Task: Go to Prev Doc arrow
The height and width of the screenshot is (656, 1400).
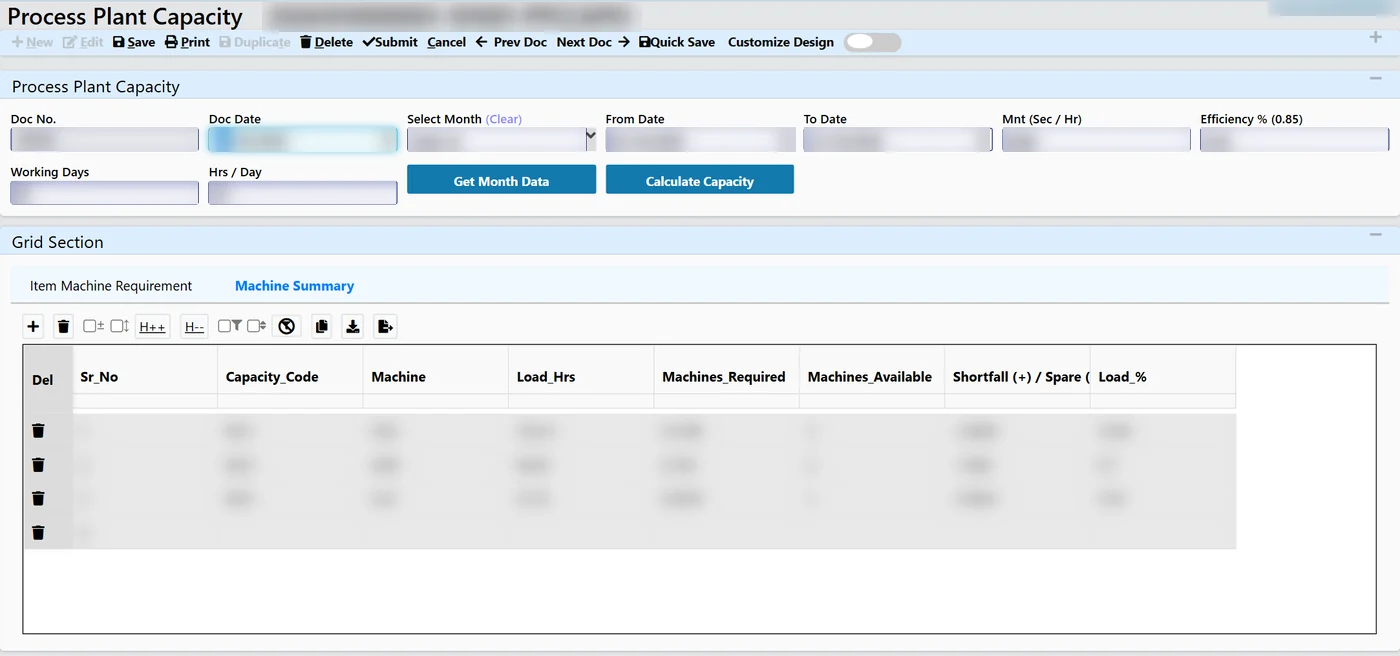Action: [x=511, y=42]
